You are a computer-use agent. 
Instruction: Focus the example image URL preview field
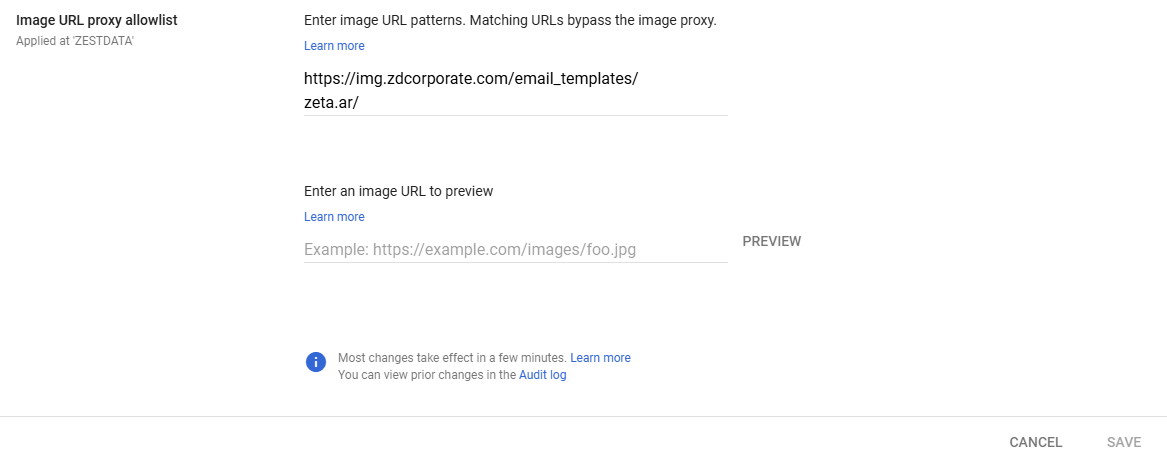pyautogui.click(x=516, y=250)
